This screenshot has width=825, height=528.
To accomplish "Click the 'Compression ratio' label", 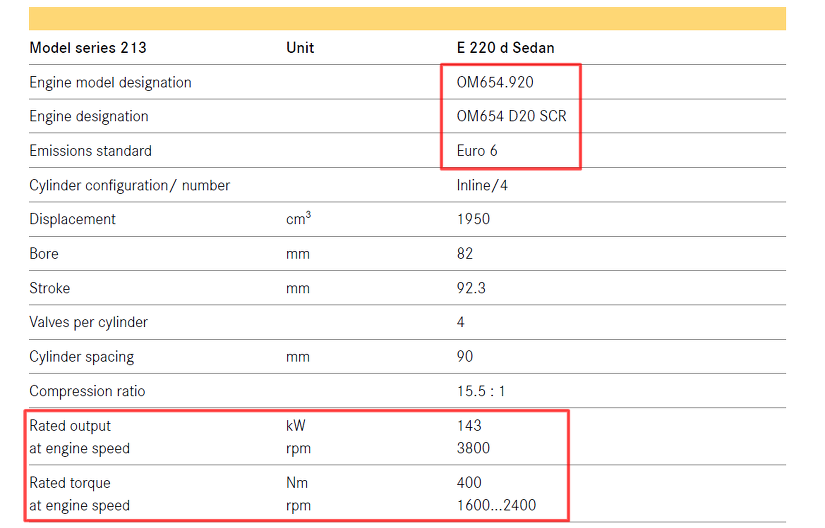I will tap(87, 391).
